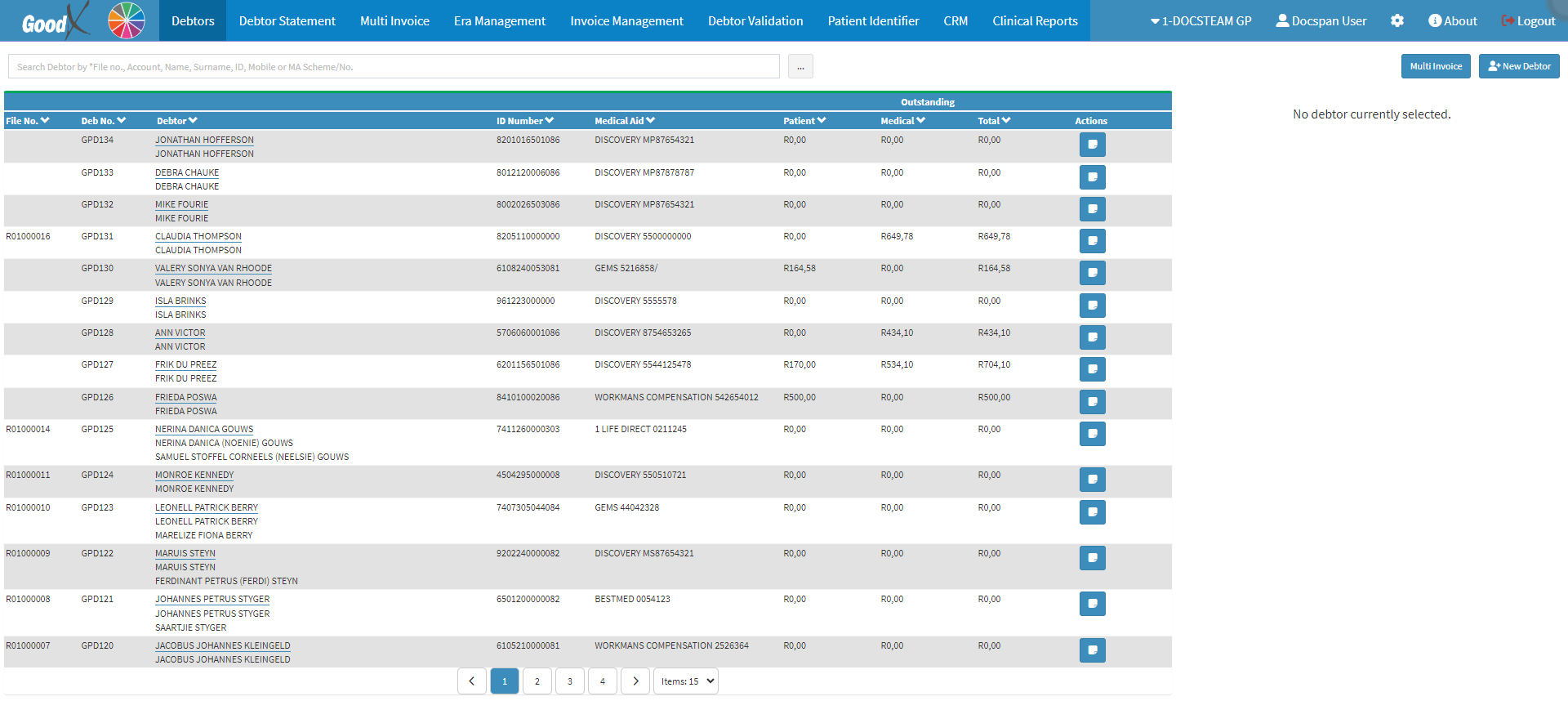The height and width of the screenshot is (701, 1568).
Task: Click the Search Debtor input field
Action: [x=394, y=67]
